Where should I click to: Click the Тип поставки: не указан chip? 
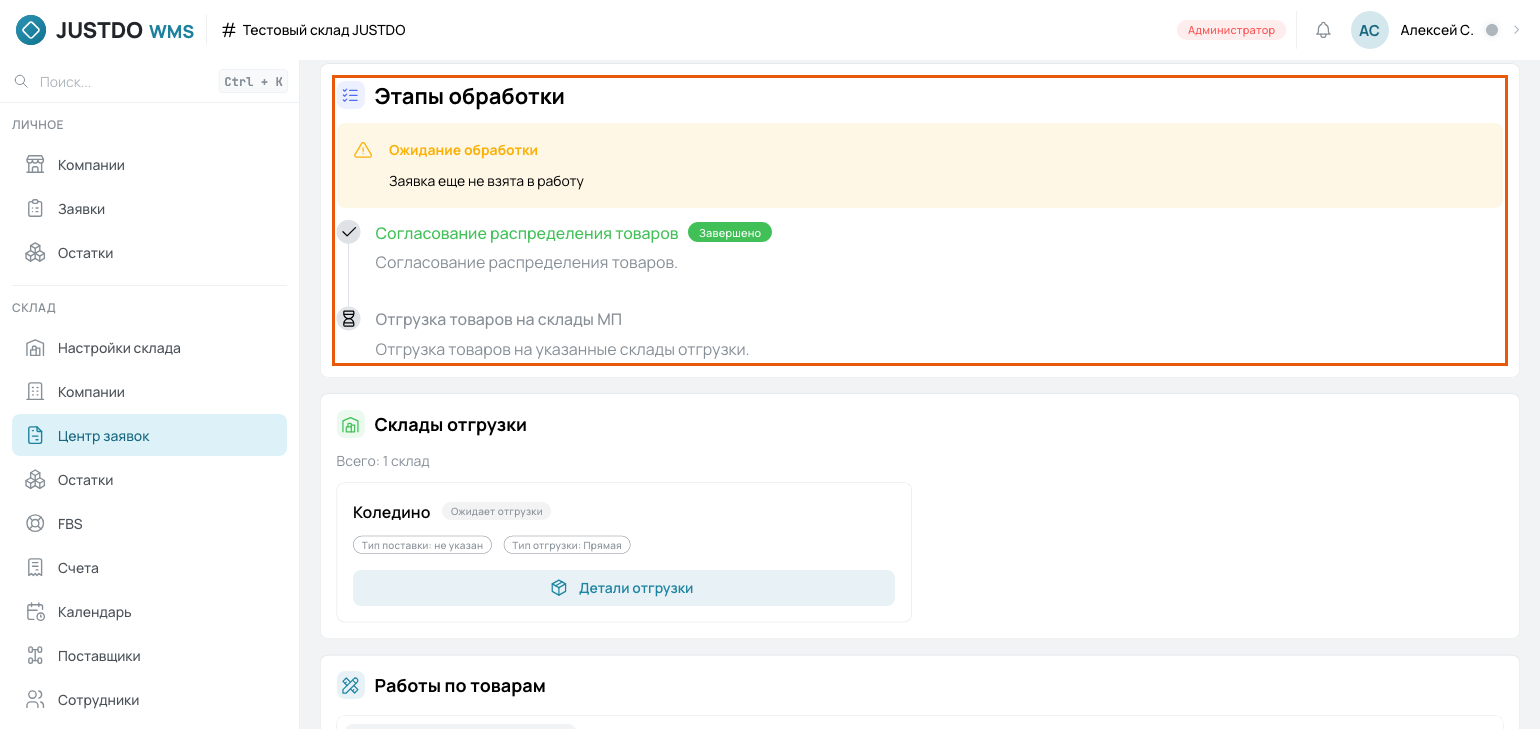422,545
